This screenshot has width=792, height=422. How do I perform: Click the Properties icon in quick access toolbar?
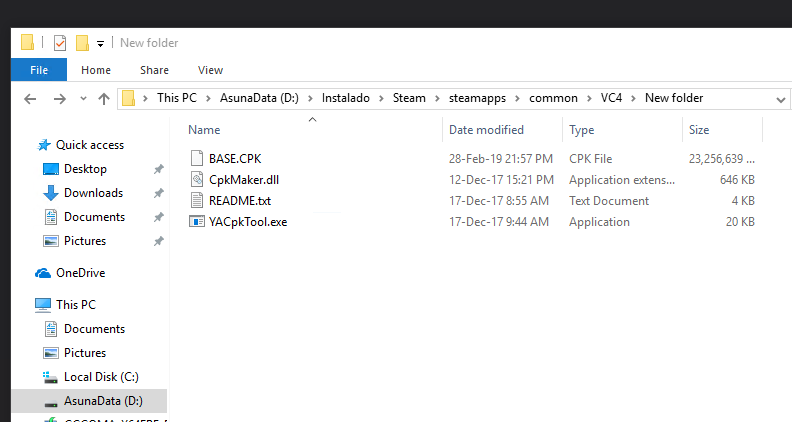(x=60, y=43)
